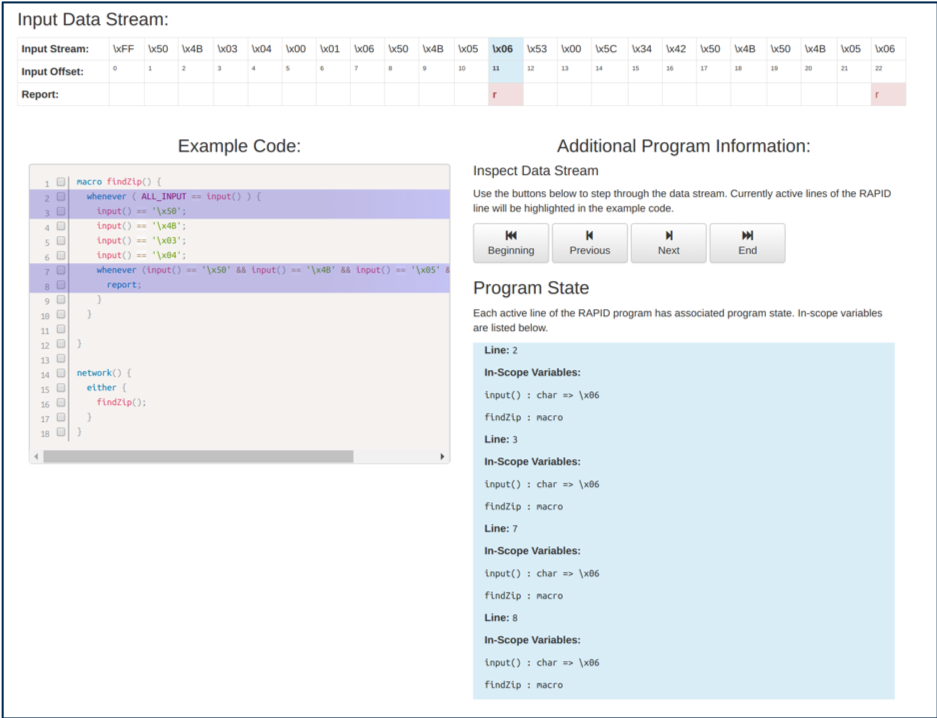Enable the checkbox beside line 14
This screenshot has width=937, height=718.
pos(61,373)
